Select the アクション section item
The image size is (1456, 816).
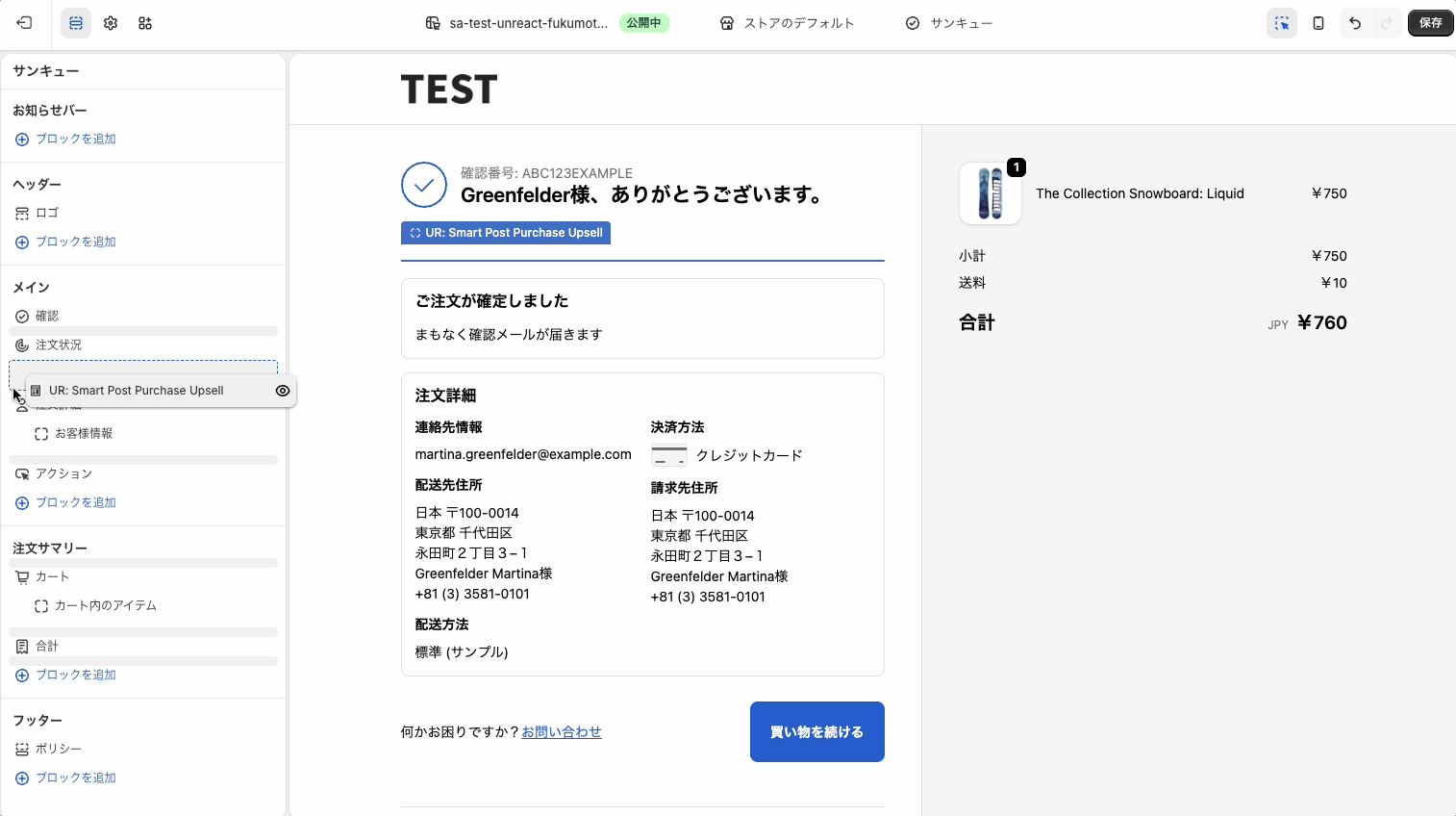tap(144, 473)
